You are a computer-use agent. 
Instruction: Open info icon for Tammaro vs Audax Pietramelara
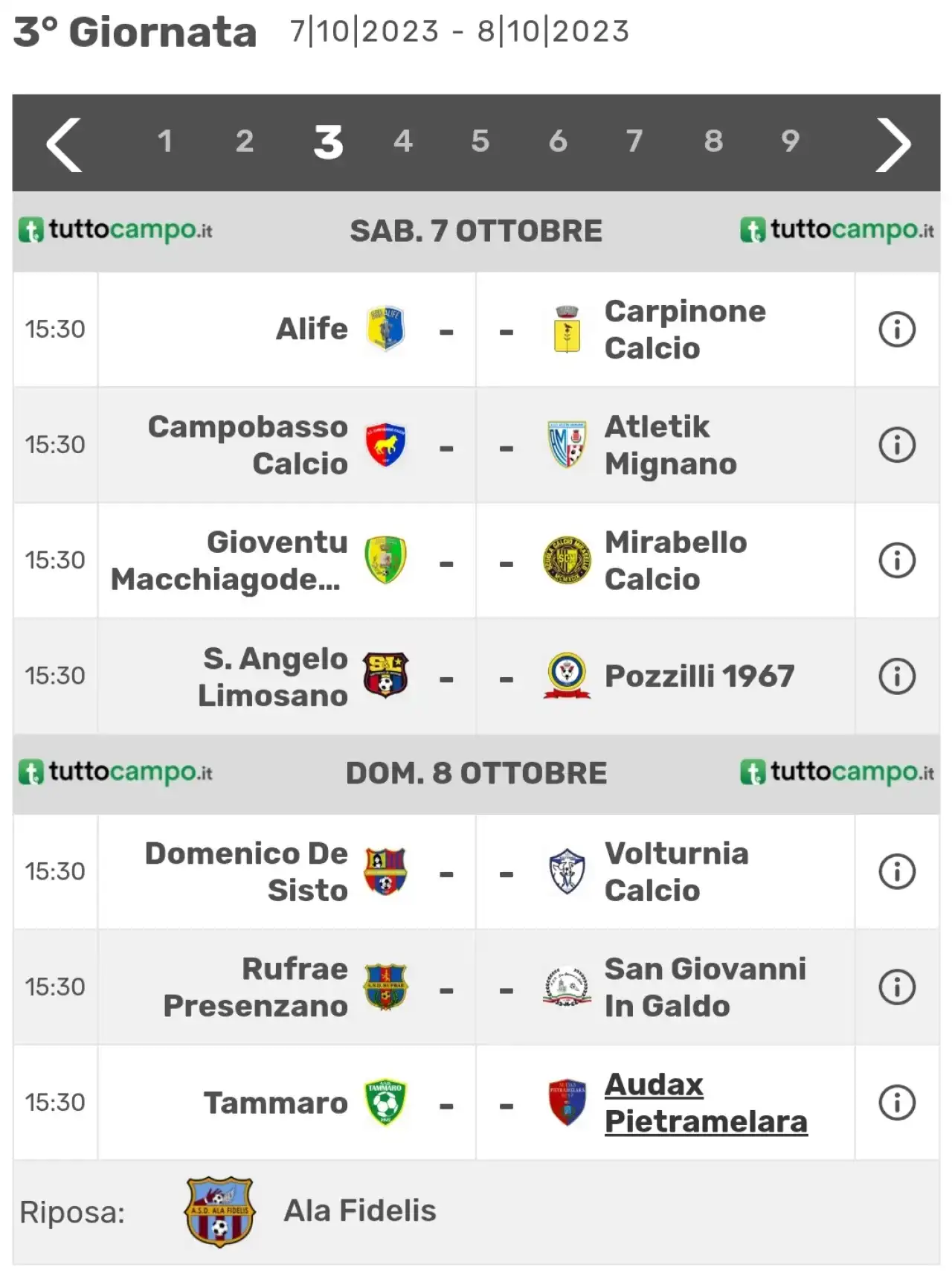point(897,1103)
